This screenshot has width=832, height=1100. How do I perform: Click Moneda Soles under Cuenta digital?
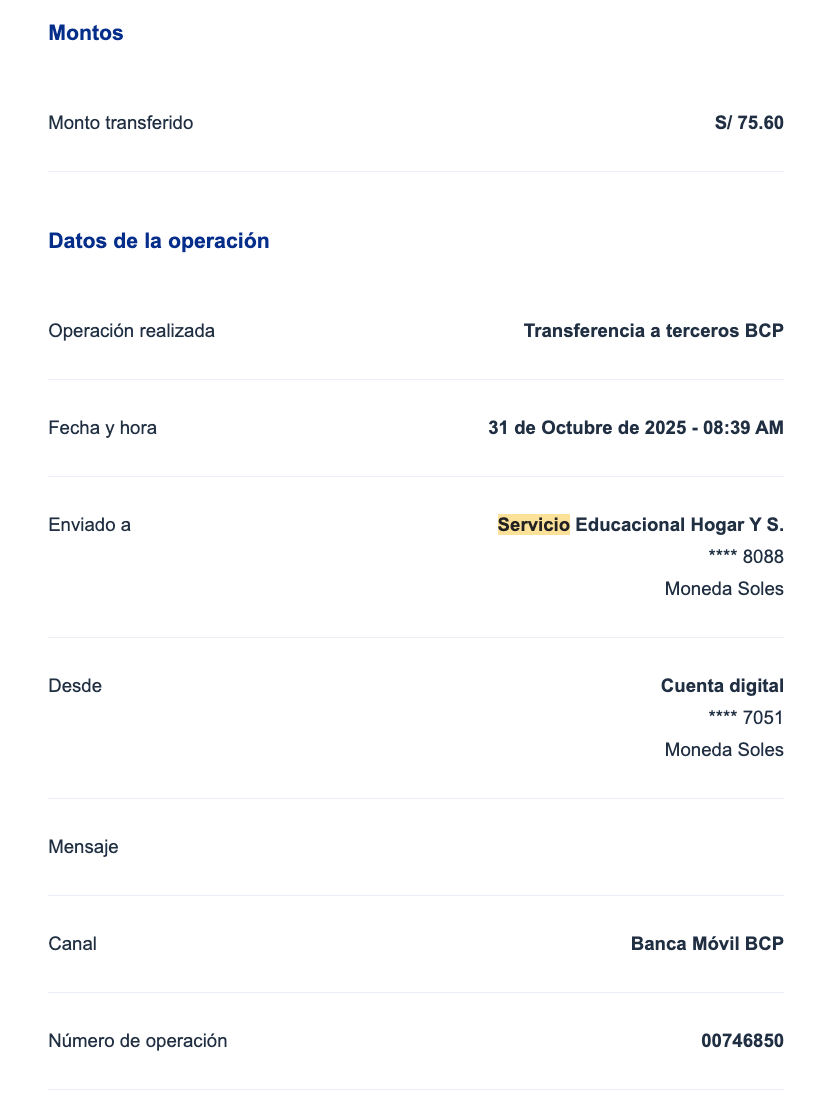724,750
